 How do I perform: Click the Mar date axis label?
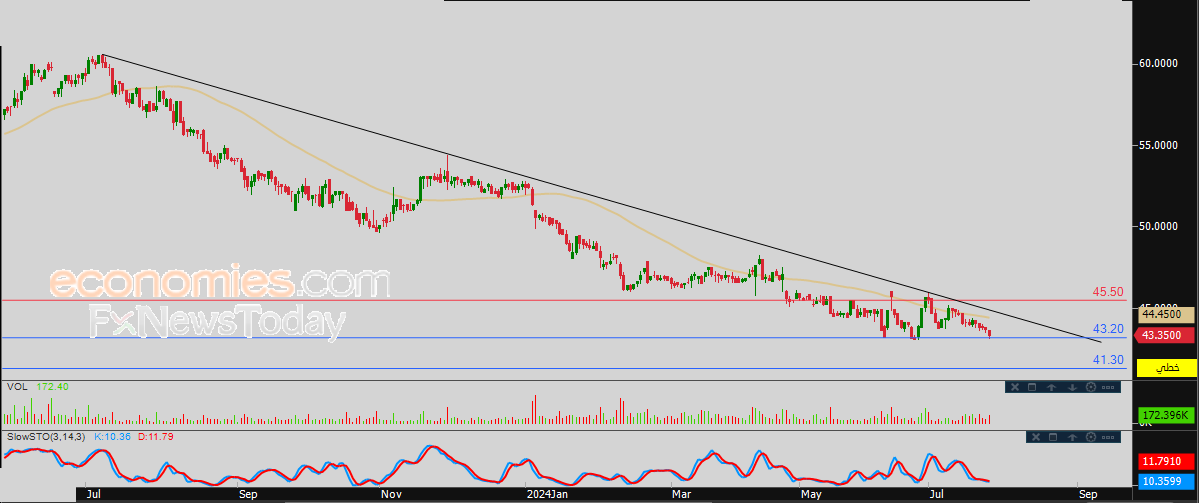681,494
